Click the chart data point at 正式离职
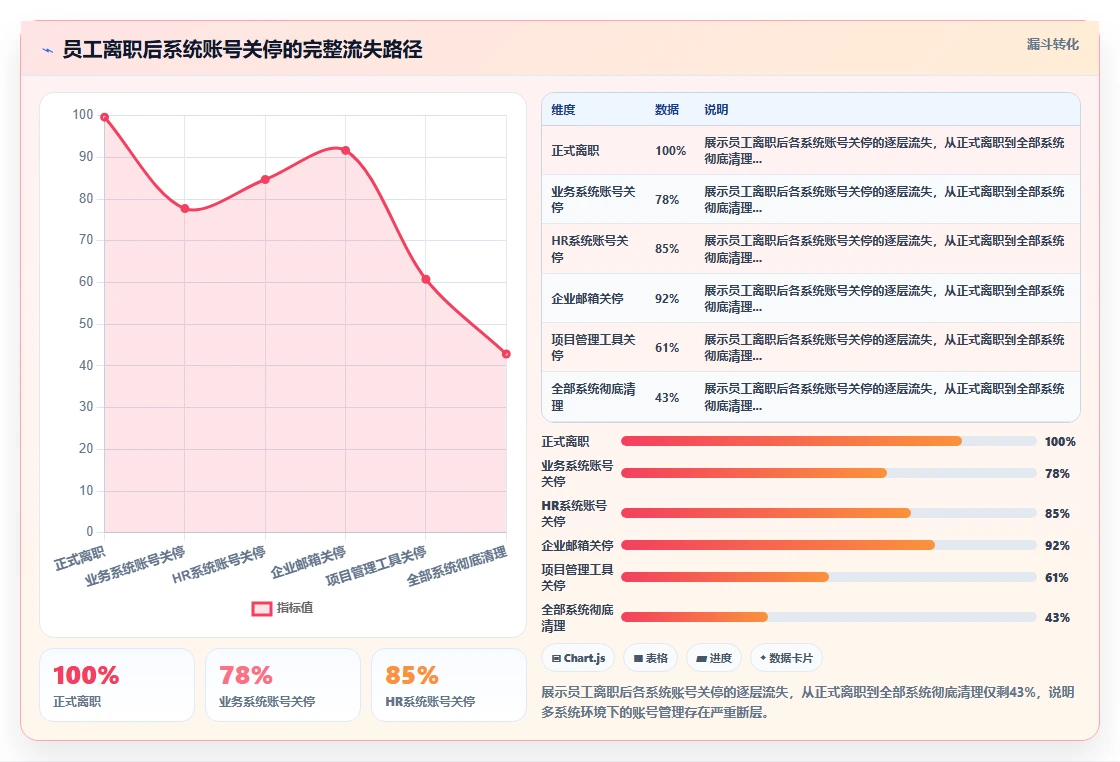 104,117
